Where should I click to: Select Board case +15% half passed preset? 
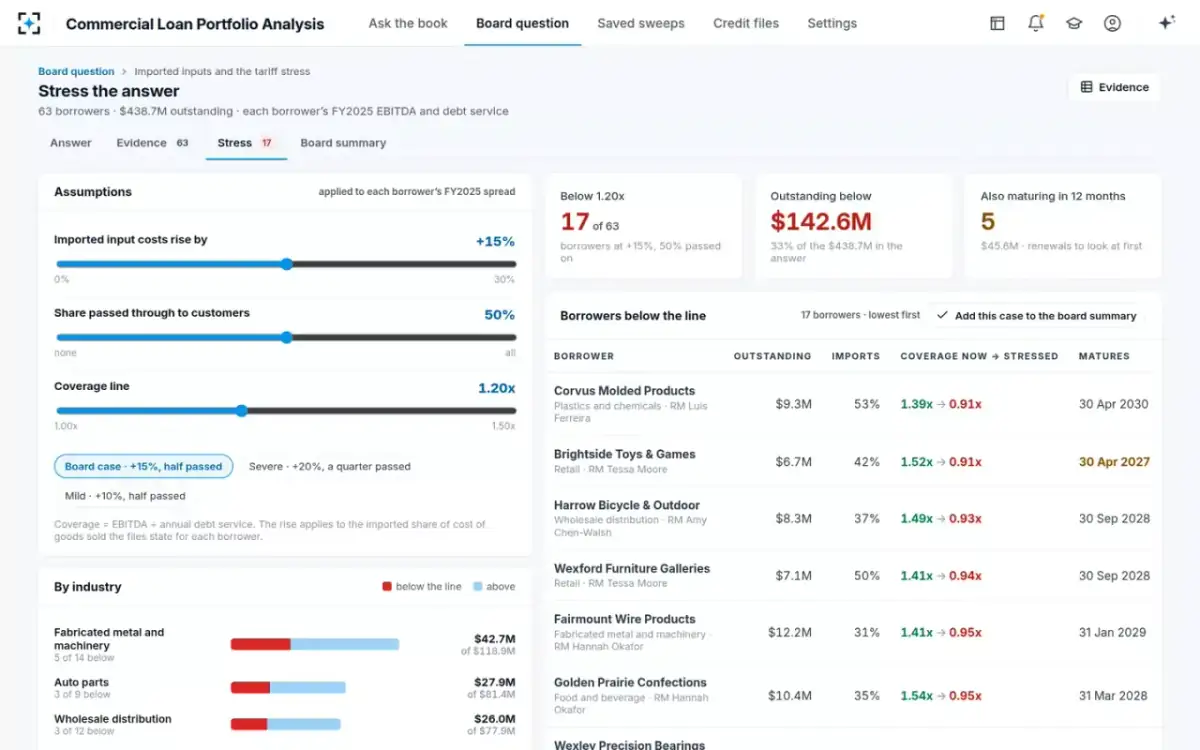pos(143,466)
